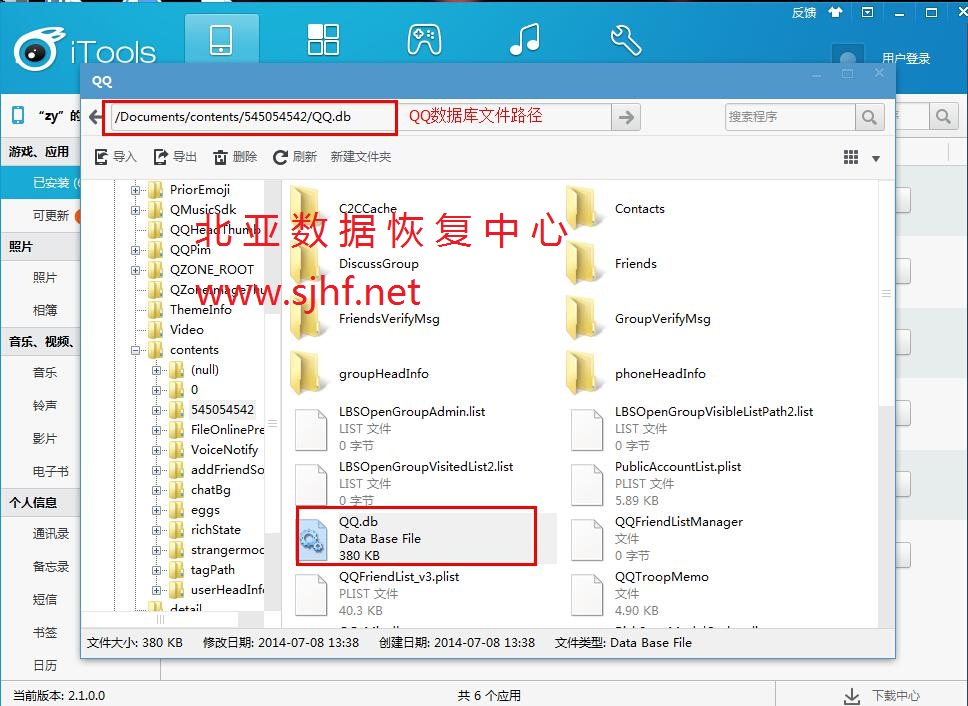
Task: Open the phoneHeadInfo folder icon
Action: coord(583,372)
